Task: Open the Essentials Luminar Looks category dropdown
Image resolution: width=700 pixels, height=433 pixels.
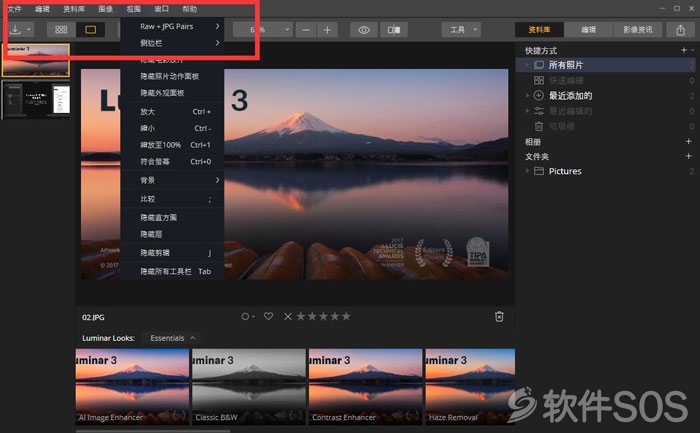Action: [x=172, y=338]
